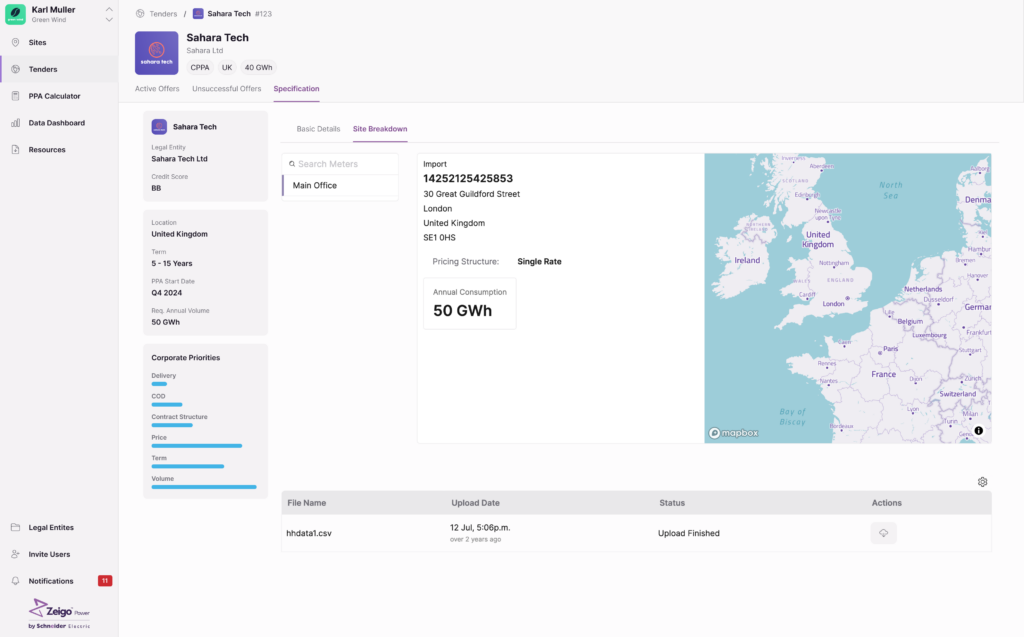Click the Tenders breadcrumb link
1024x637 pixels.
click(163, 14)
